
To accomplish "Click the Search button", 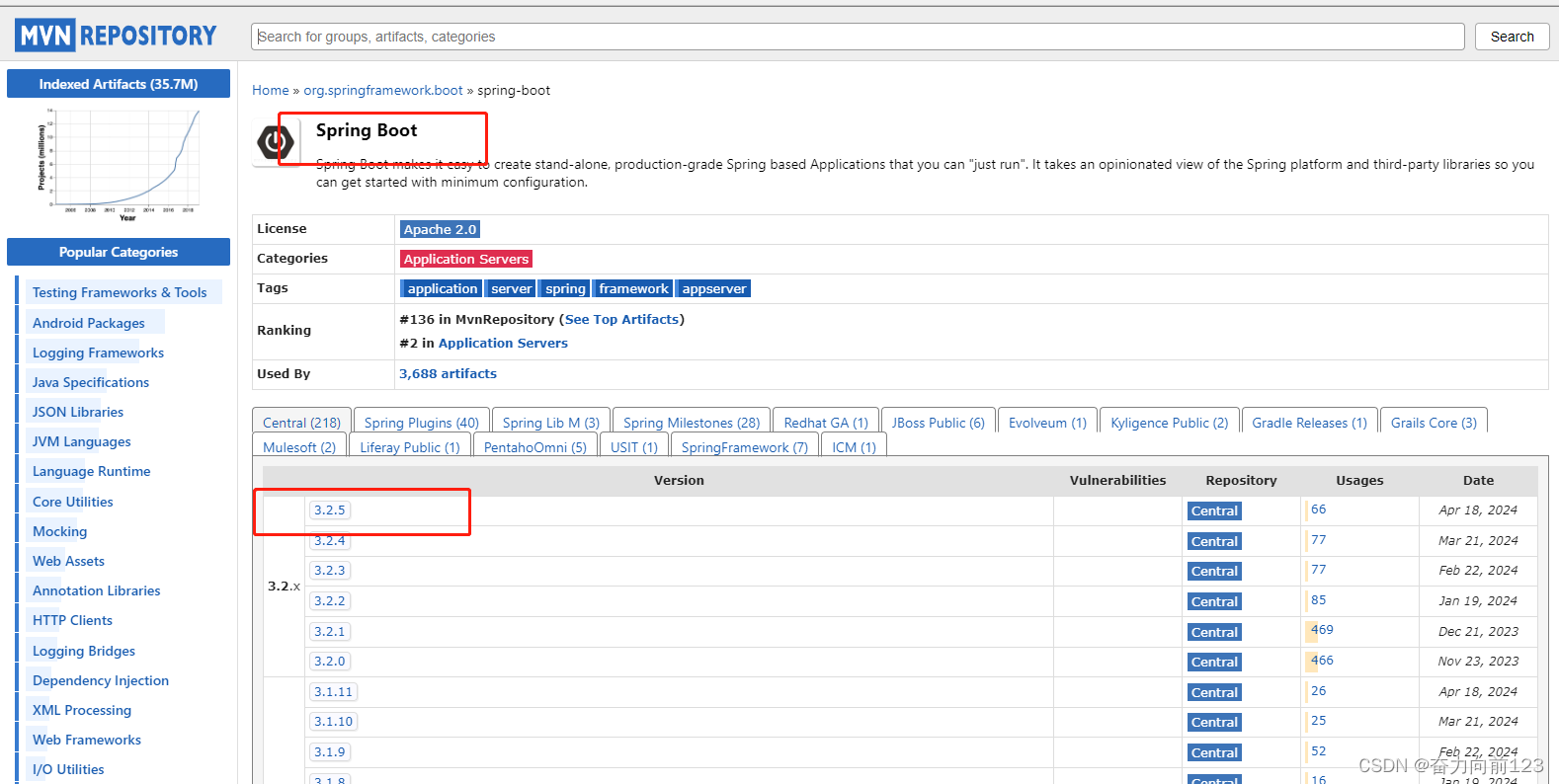I will pyautogui.click(x=1512, y=37).
